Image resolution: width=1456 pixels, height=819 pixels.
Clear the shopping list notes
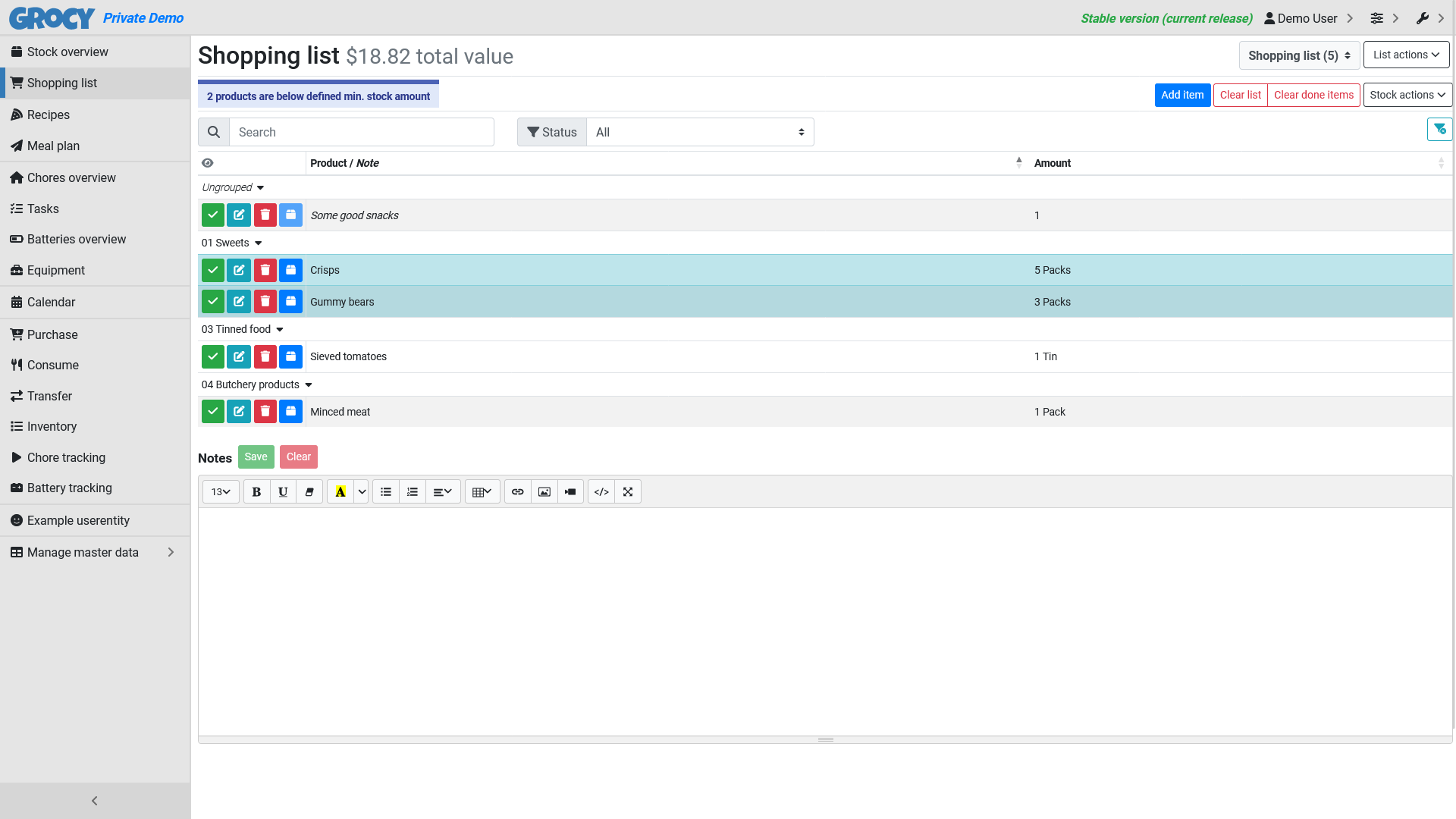[x=298, y=457]
